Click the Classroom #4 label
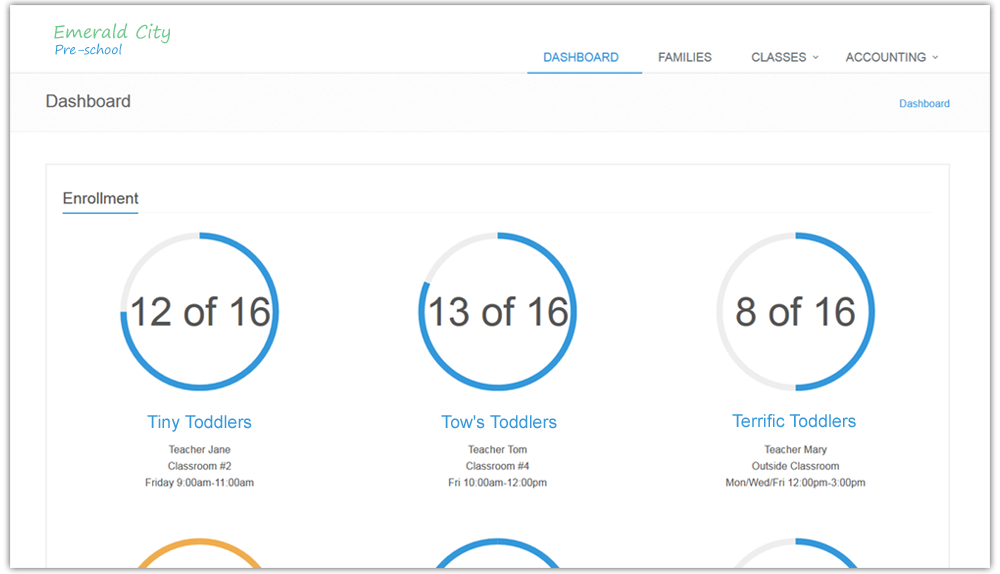The image size is (1000, 574). [x=498, y=466]
